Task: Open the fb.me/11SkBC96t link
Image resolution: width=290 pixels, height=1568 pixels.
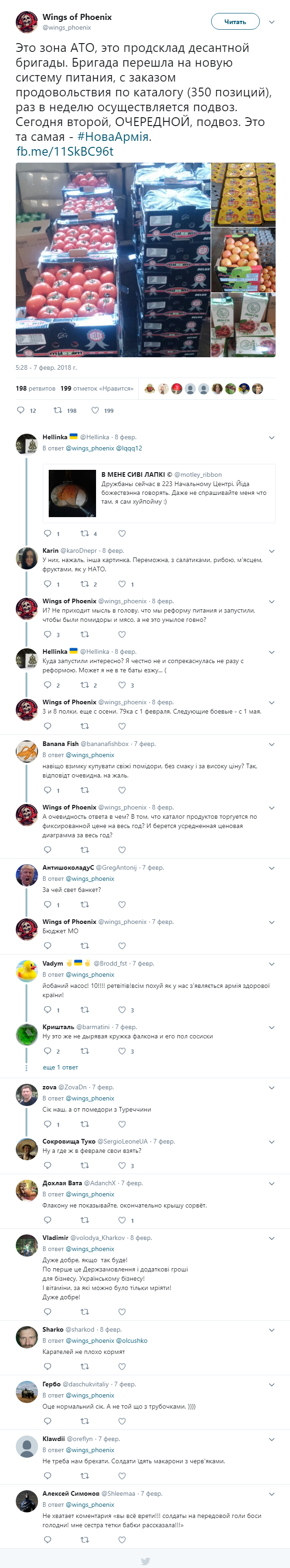Action: coord(64,152)
